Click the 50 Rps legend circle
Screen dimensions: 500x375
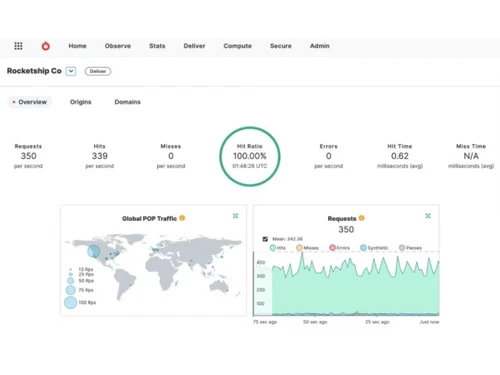coord(70,281)
